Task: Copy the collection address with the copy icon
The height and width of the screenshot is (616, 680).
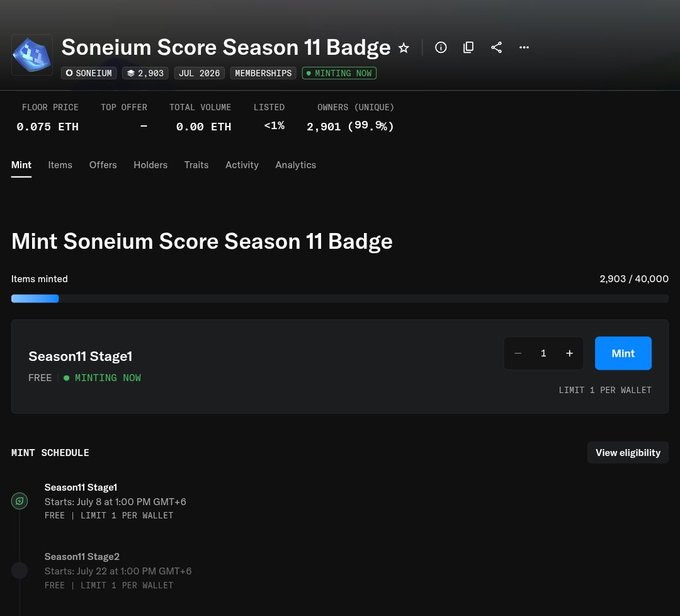Action: point(468,47)
